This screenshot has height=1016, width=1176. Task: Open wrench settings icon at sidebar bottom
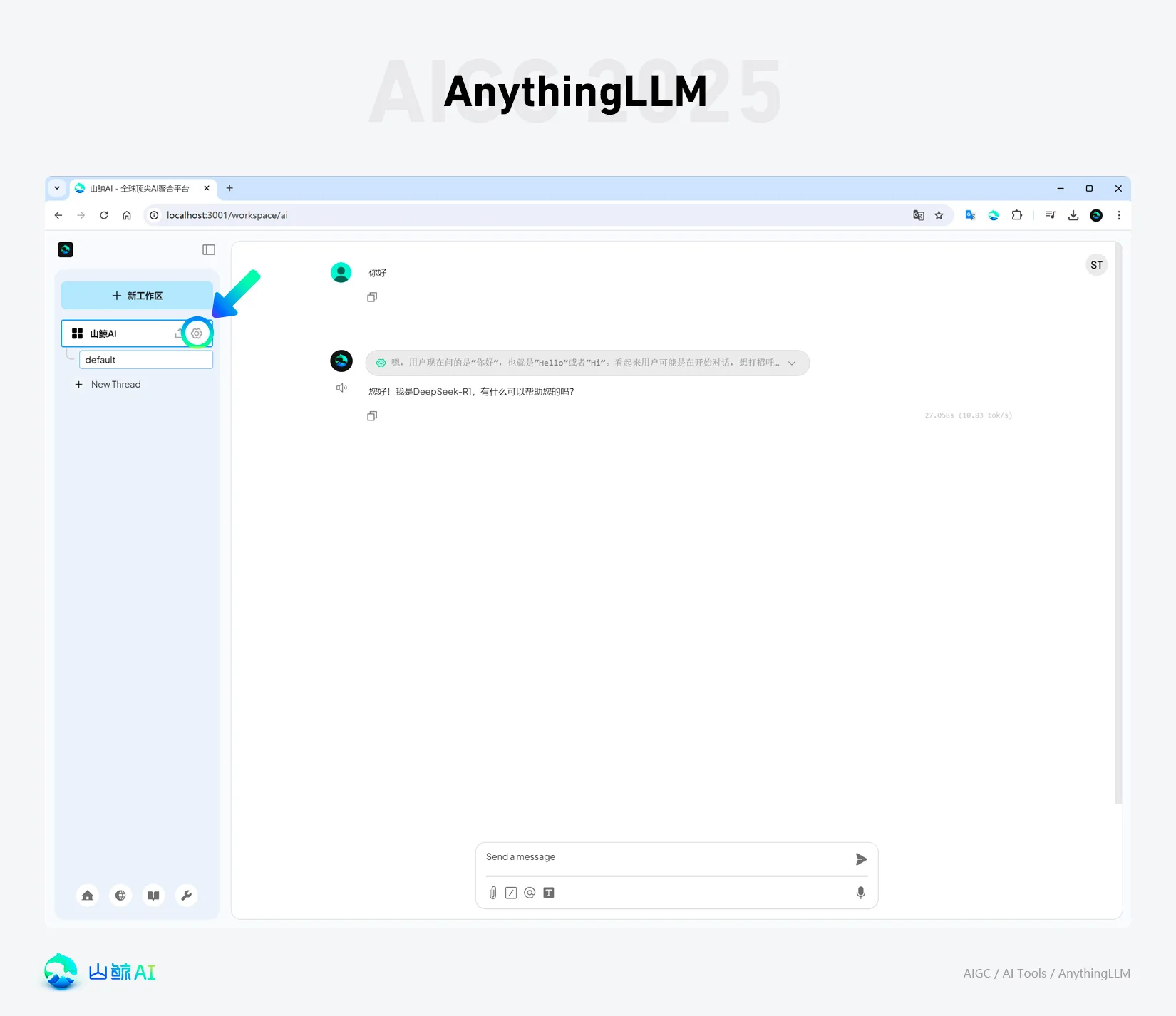click(x=186, y=896)
